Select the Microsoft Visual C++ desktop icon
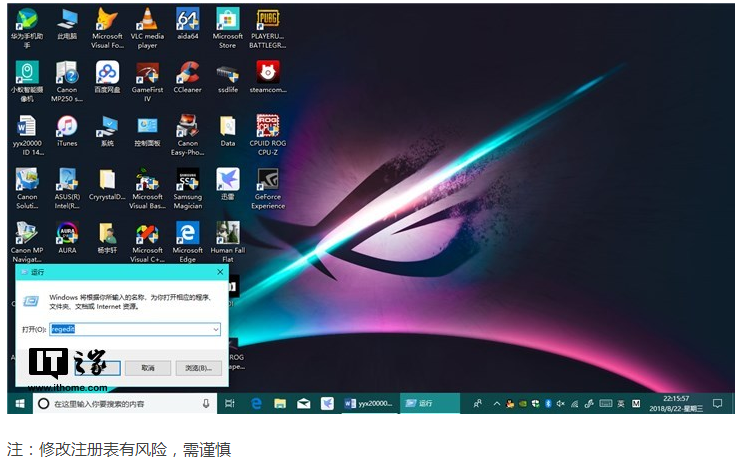Screen dimensions: 741x471 click(x=147, y=242)
